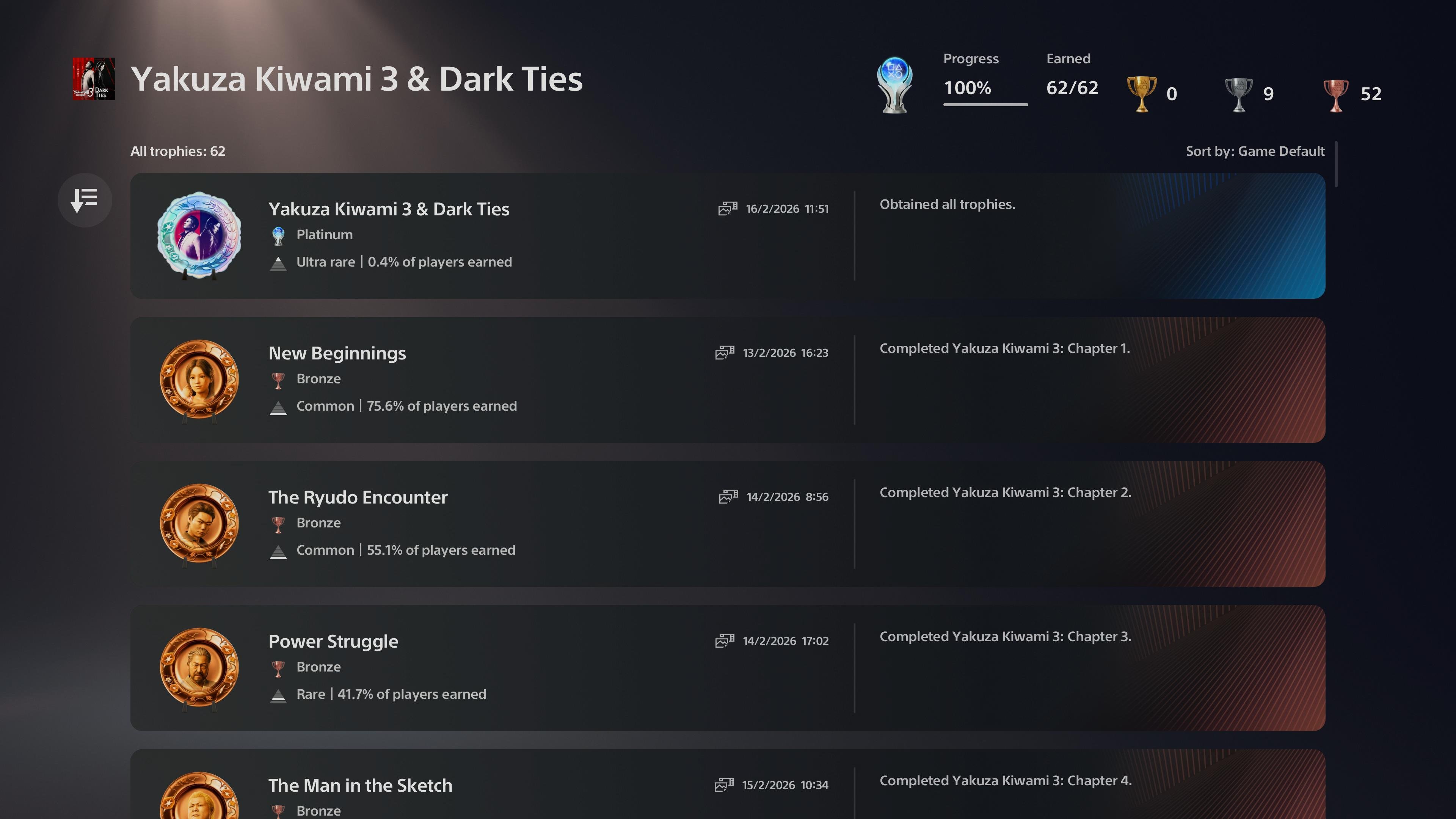
Task: Click the Yakuza Kiwami 3 game thumbnail
Action: click(x=94, y=78)
